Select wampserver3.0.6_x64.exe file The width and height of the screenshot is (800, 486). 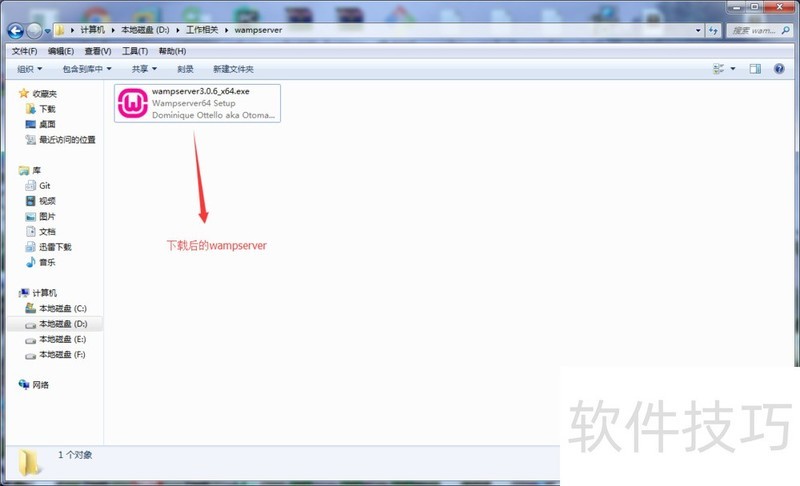(197, 103)
